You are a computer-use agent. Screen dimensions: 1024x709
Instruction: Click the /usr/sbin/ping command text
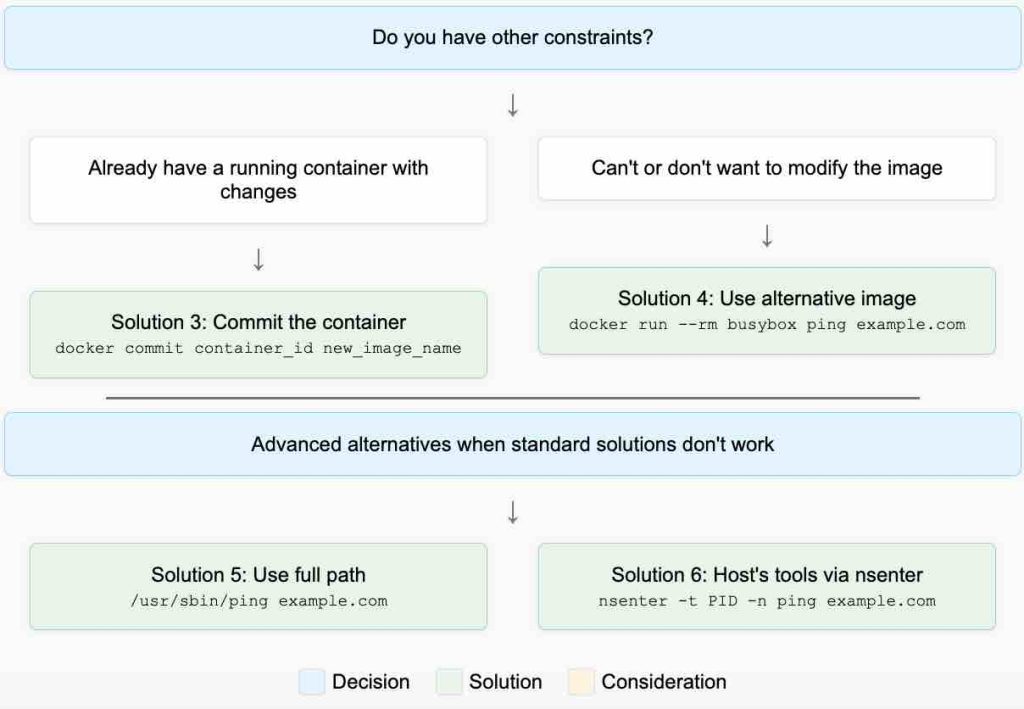[x=258, y=601]
